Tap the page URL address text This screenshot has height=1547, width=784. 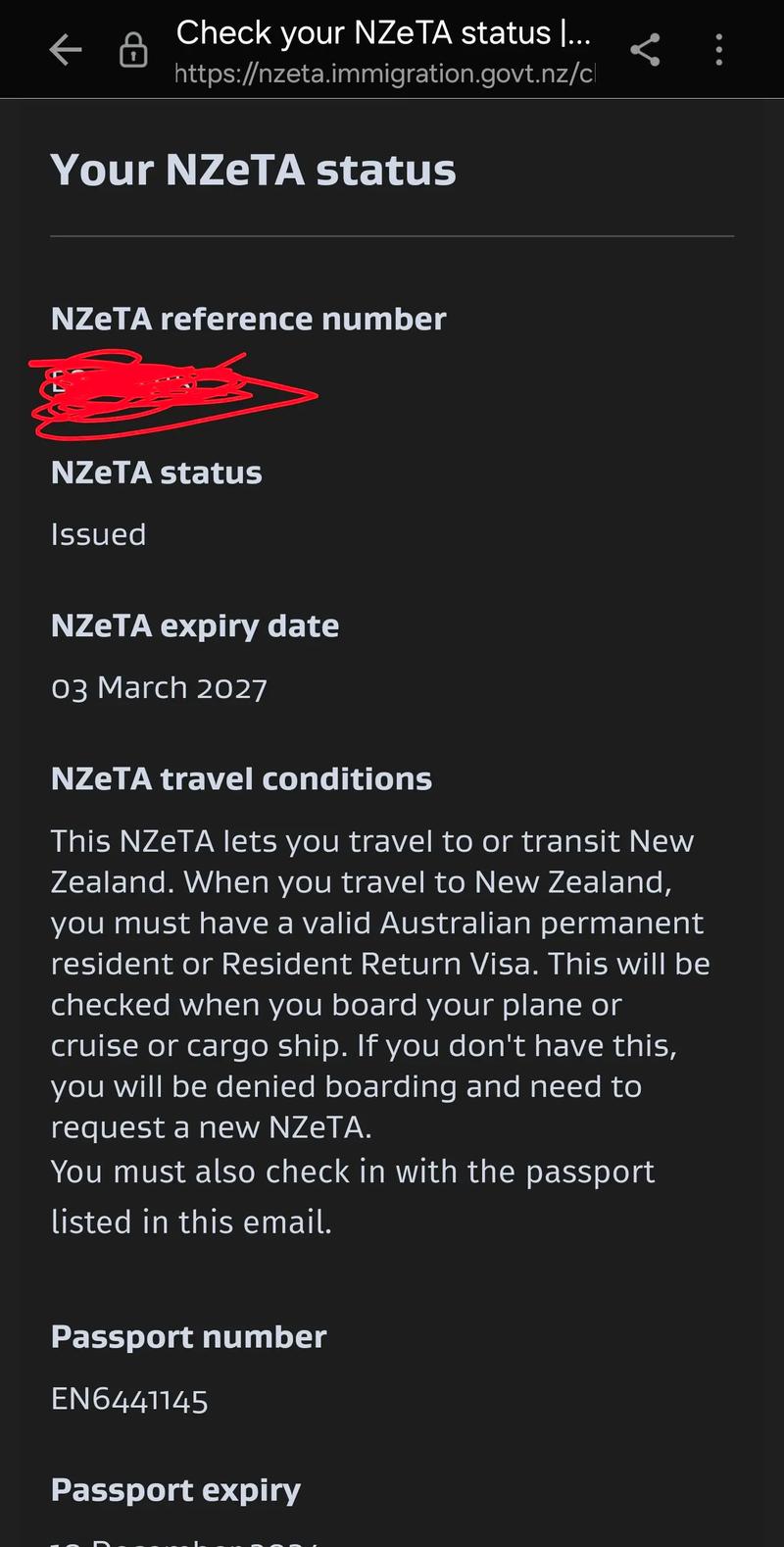click(x=383, y=74)
